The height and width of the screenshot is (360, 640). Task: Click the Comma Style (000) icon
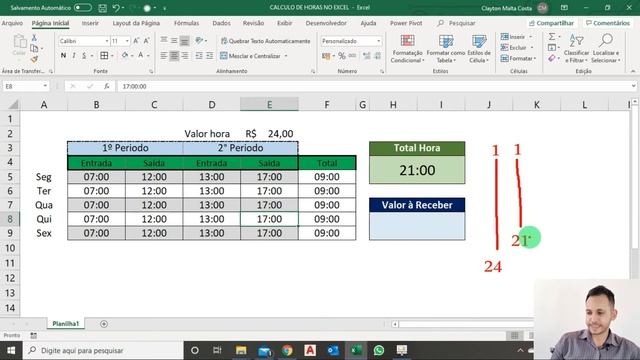click(x=352, y=56)
